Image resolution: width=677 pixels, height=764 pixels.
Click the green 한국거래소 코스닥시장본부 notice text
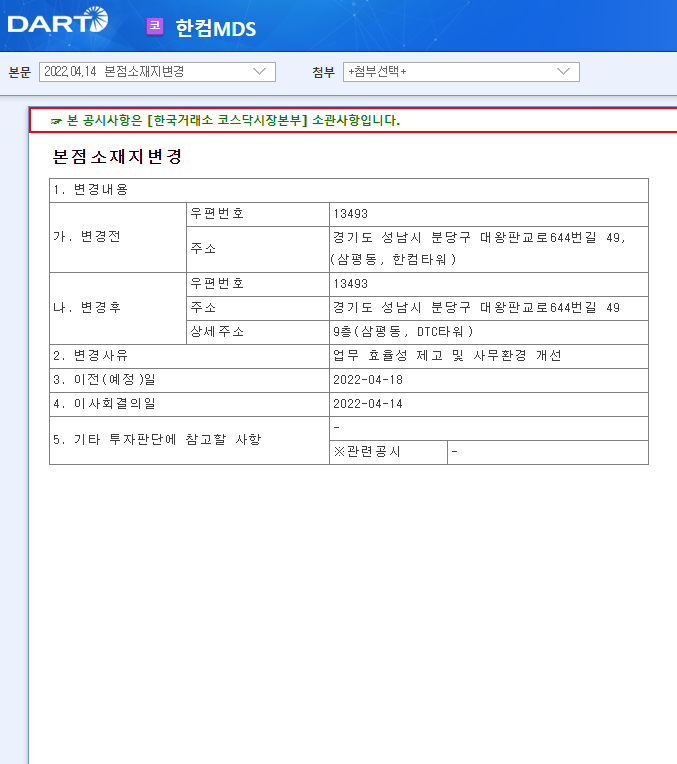pyautogui.click(x=233, y=120)
